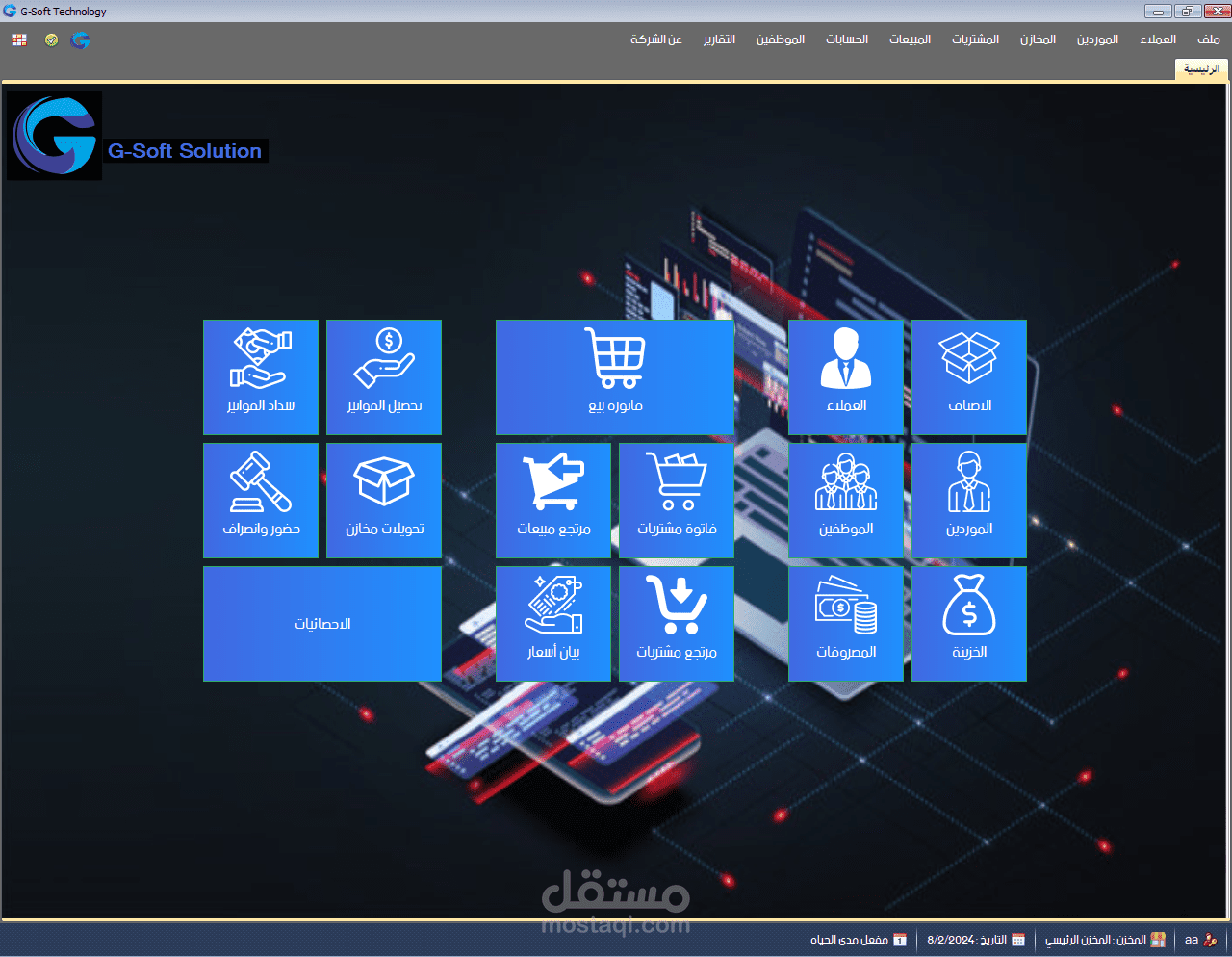1232x957 pixels.
Task: Select the الرئيسية (Home) tab
Action: 1201,69
